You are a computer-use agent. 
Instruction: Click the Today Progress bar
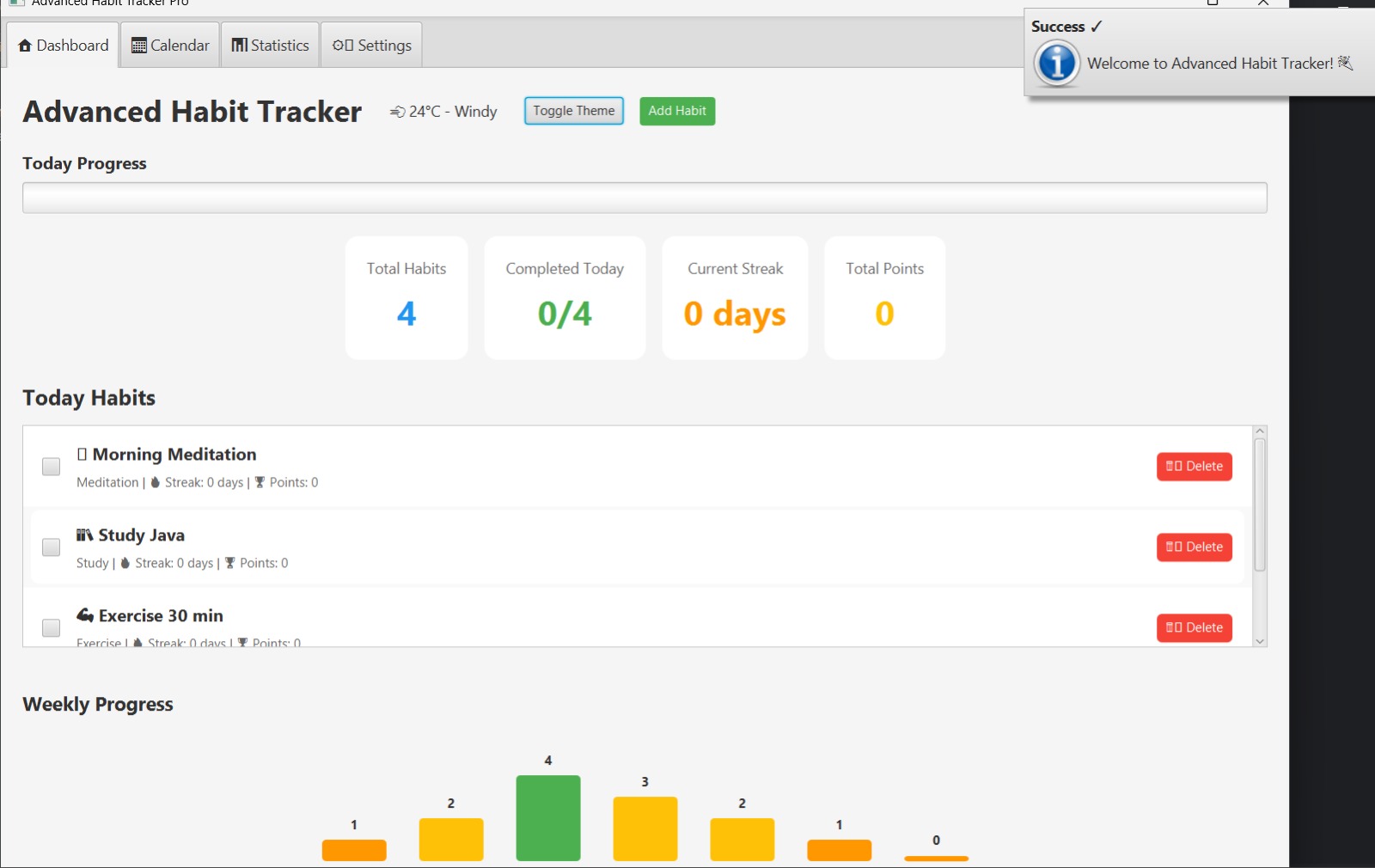[645, 198]
